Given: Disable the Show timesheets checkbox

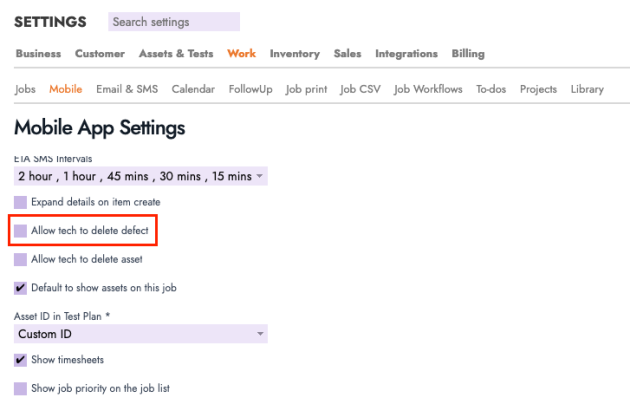Looking at the screenshot, I should click(21, 360).
